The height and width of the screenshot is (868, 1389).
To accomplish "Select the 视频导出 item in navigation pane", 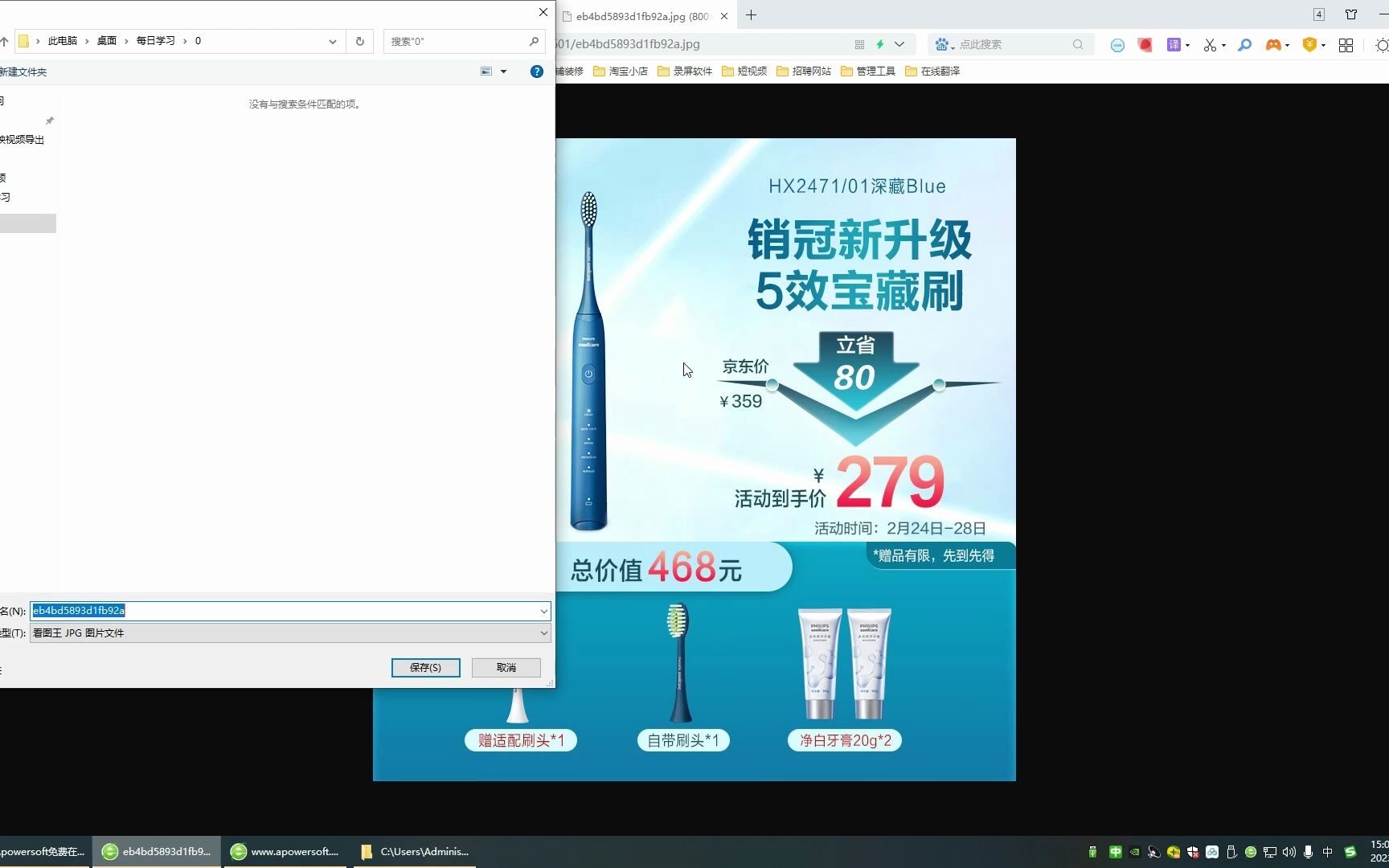I will [23, 140].
